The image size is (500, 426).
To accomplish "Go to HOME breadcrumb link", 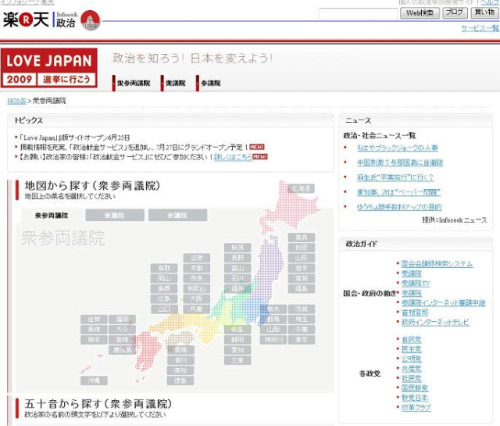I will click(x=17, y=101).
